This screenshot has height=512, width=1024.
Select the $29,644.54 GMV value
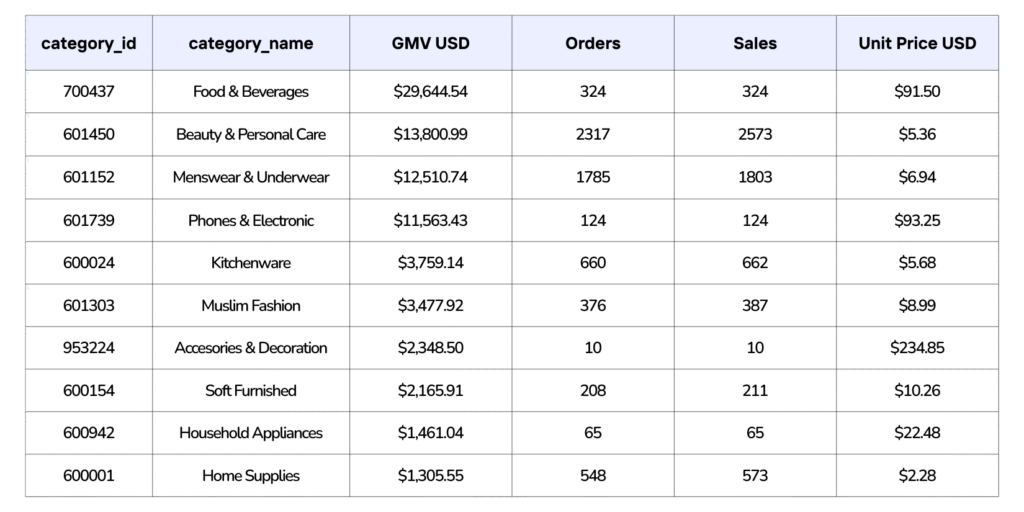(431, 92)
